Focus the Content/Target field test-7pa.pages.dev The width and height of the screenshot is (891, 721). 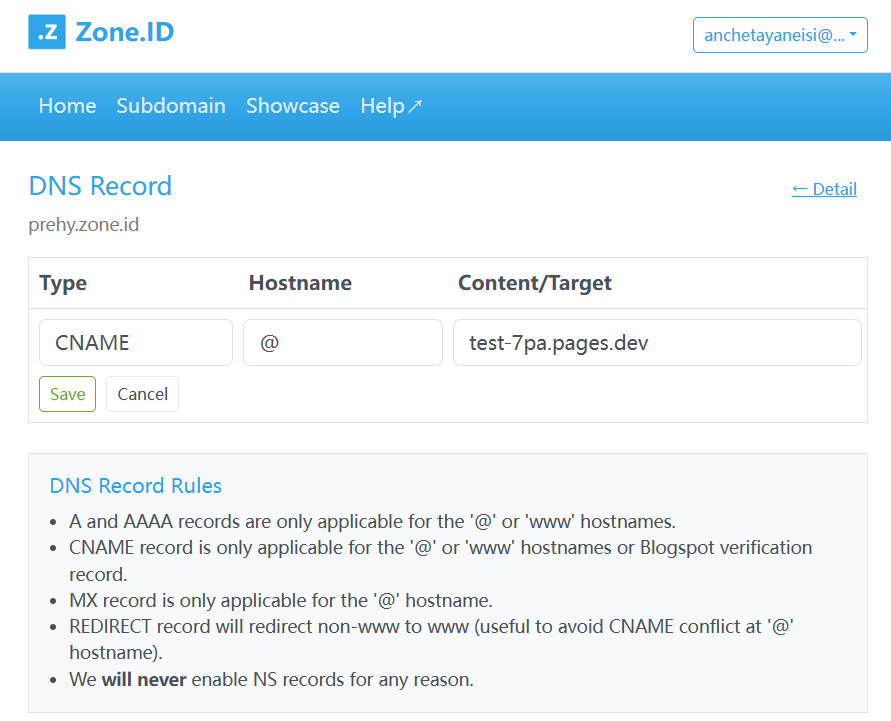click(657, 343)
